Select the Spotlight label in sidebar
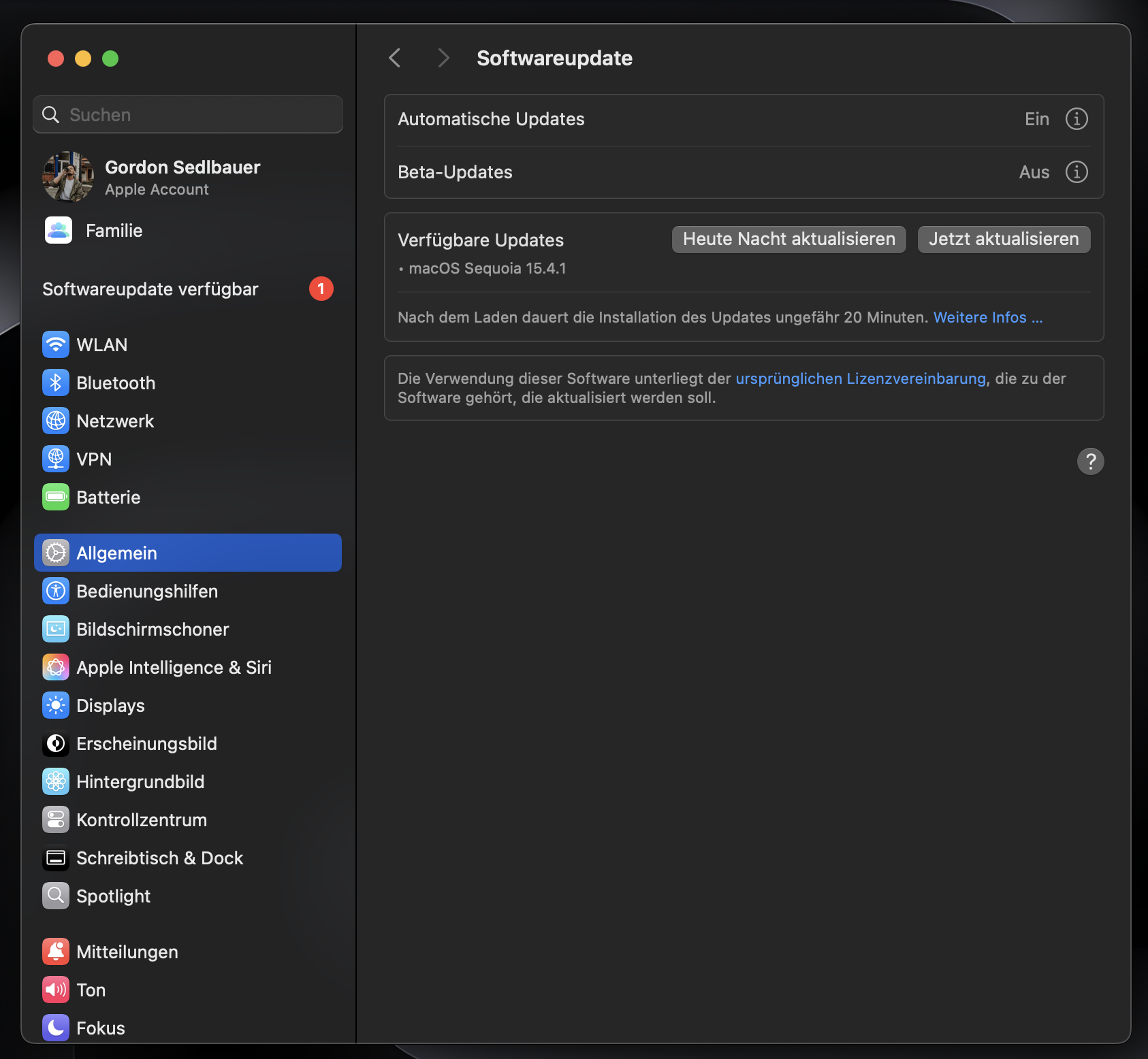The height and width of the screenshot is (1059, 1148). 113,896
